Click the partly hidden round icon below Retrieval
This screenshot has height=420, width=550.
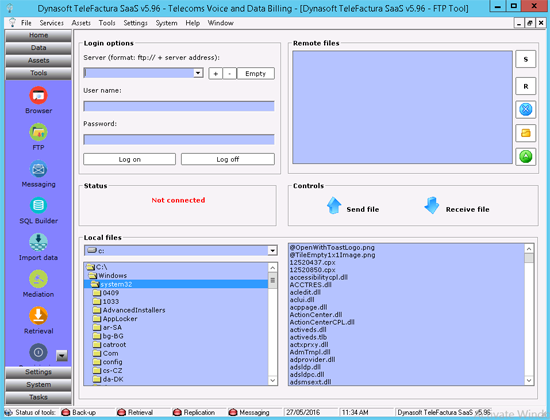38,352
